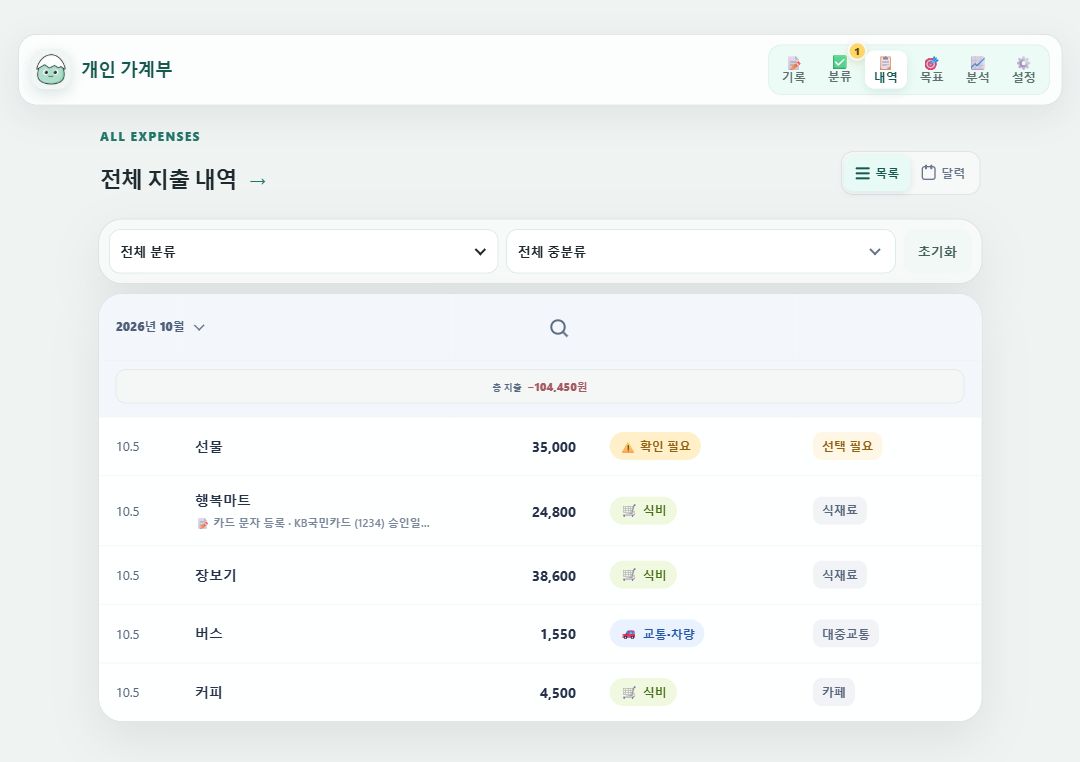Click the 개인 가계부 app title
Viewport: 1080px width, 762px height.
tap(127, 70)
